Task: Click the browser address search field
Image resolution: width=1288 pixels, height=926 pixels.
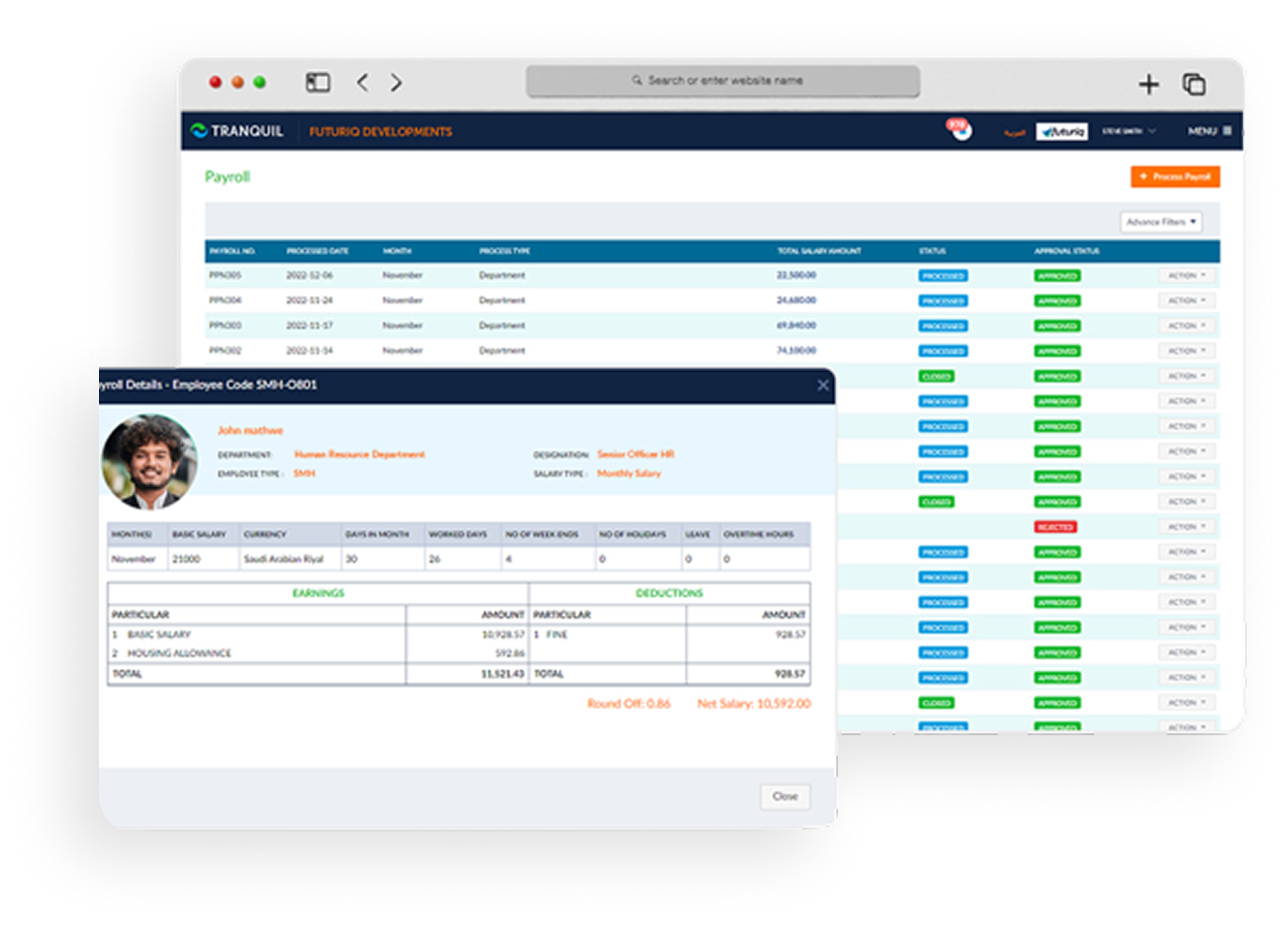Action: pyautogui.click(x=723, y=81)
